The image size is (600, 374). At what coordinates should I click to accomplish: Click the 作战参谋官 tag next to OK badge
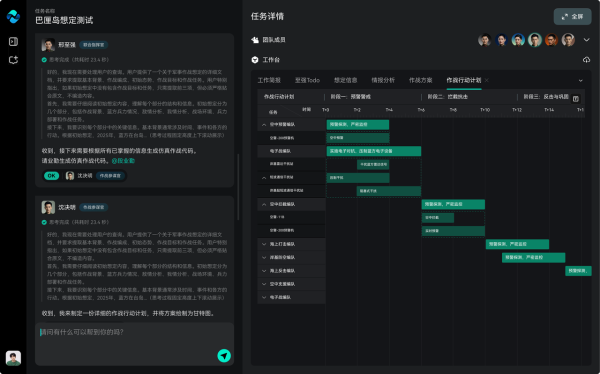pyautogui.click(x=110, y=176)
